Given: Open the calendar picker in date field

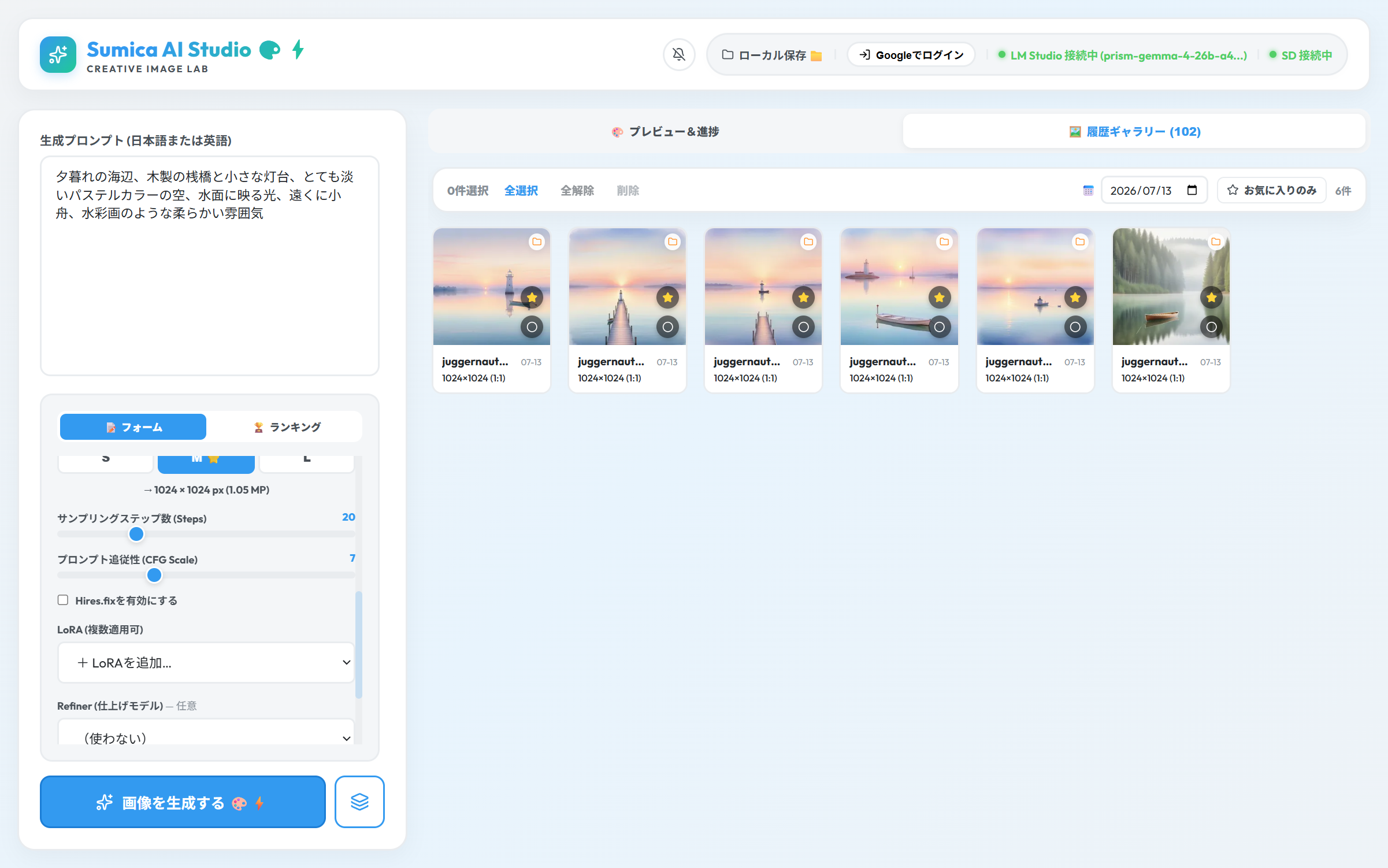Looking at the screenshot, I should (x=1192, y=190).
